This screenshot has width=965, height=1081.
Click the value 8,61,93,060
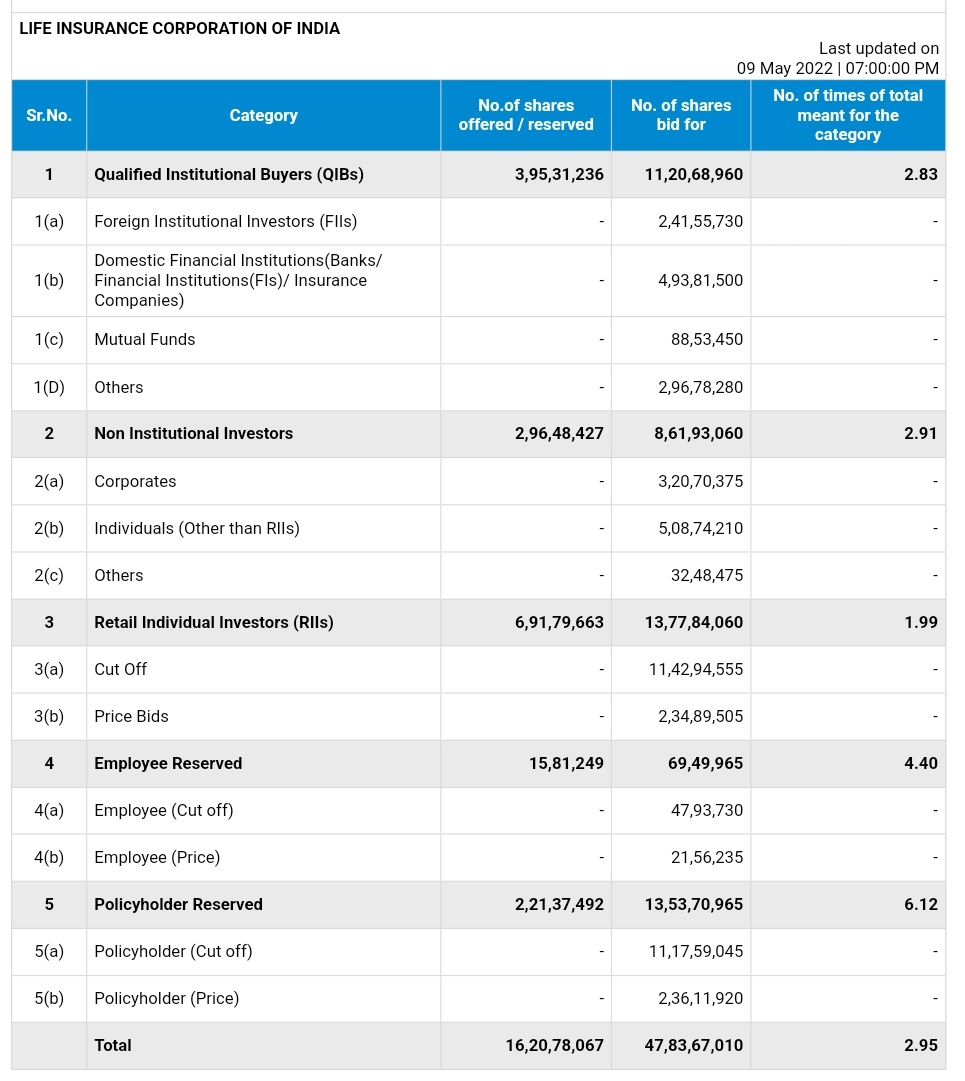pos(698,434)
